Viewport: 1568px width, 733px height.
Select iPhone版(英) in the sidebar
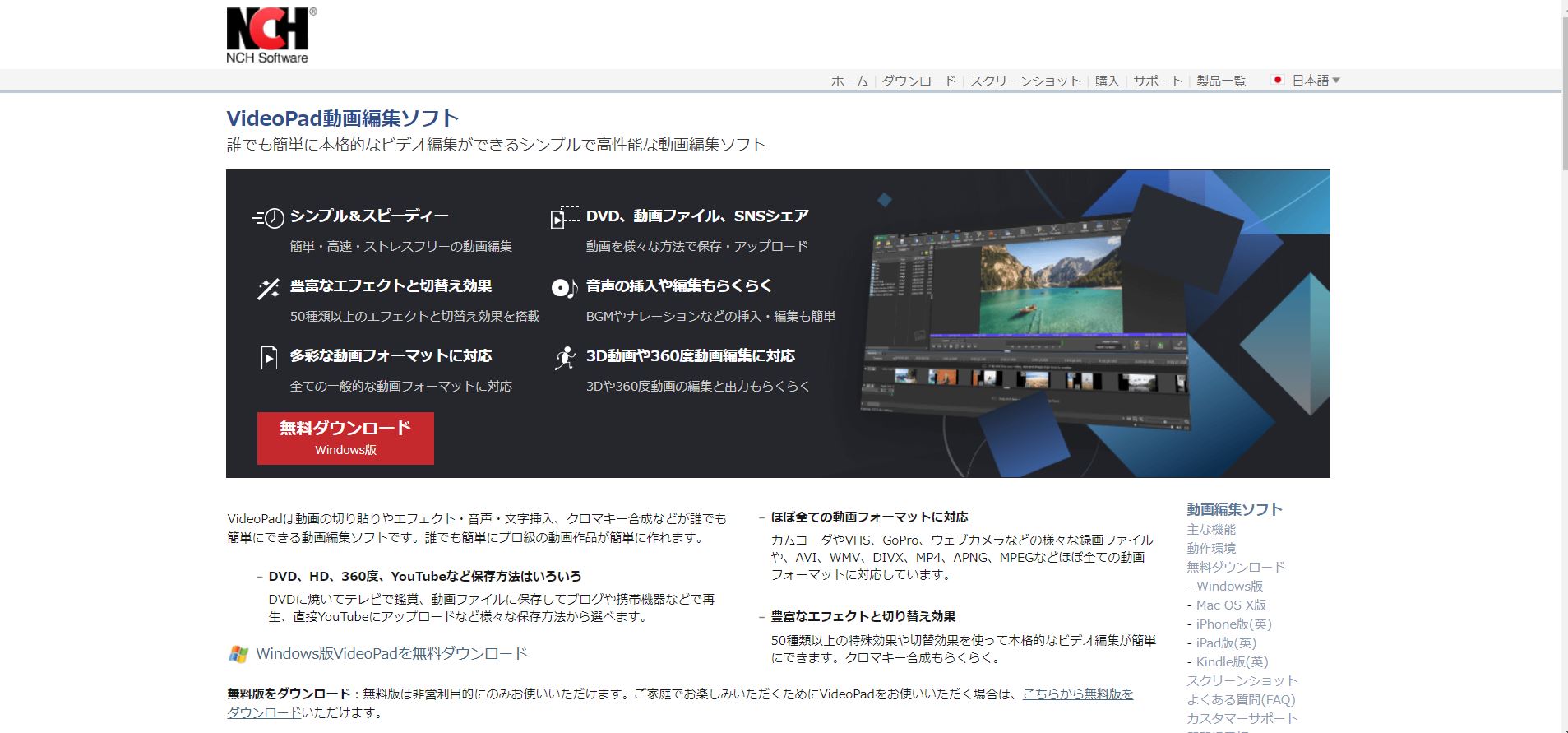pos(1233,624)
